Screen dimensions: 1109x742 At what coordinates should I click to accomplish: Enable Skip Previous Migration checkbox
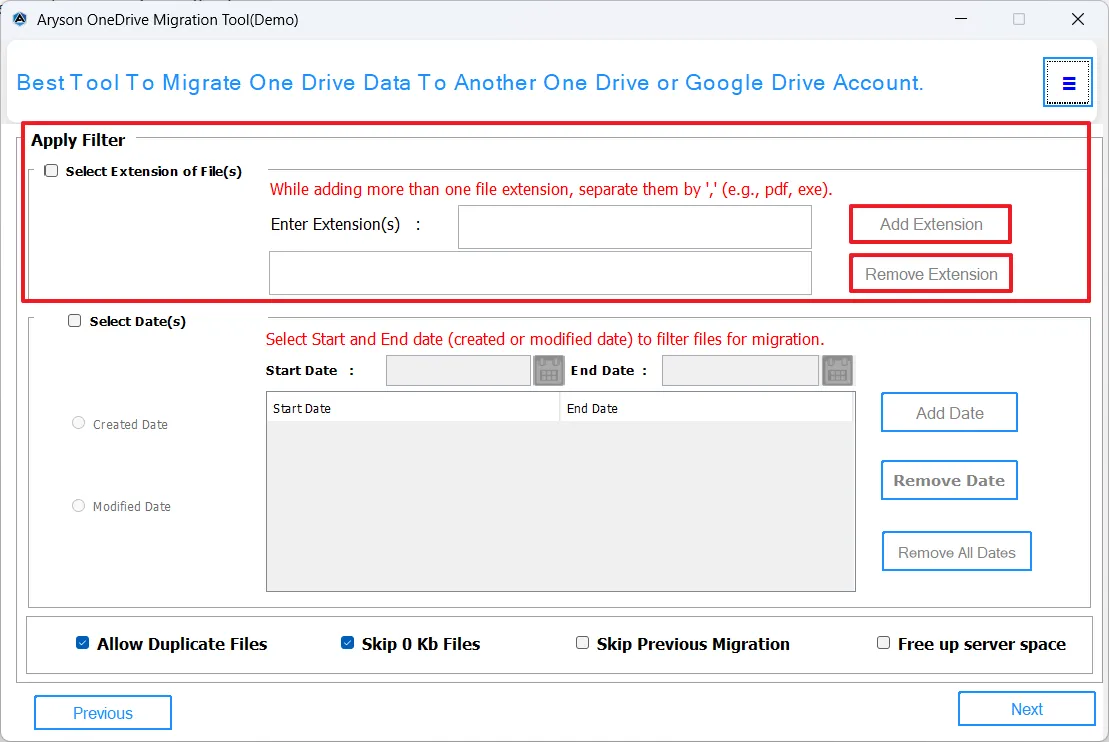(582, 643)
